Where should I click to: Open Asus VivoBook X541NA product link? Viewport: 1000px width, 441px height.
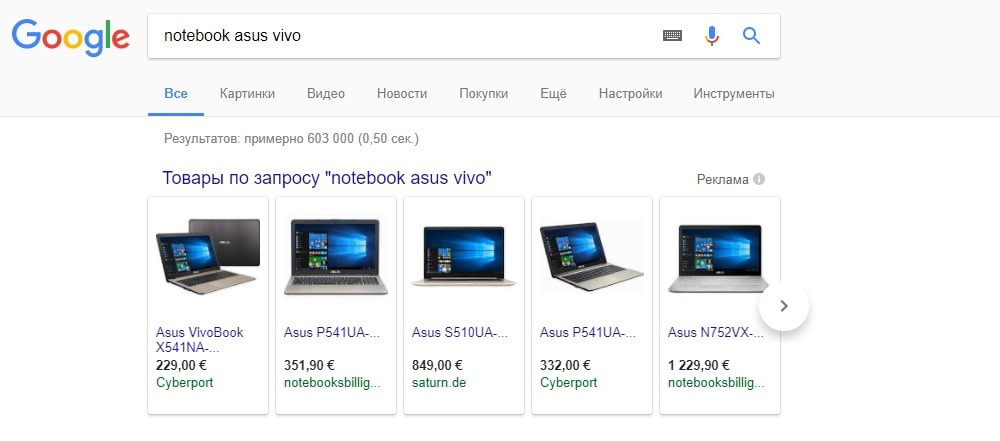coord(200,340)
